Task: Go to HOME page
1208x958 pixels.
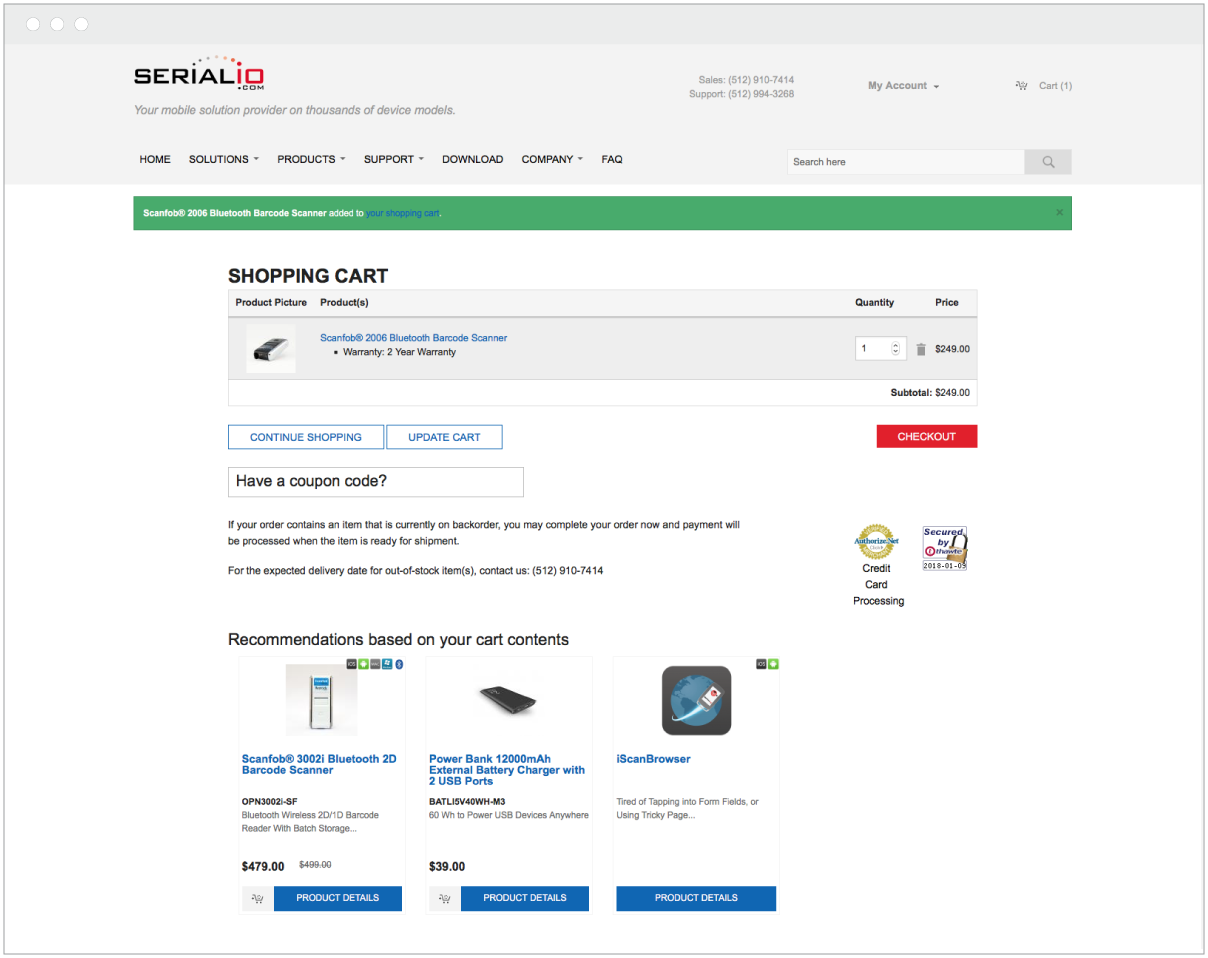Action: click(x=155, y=159)
